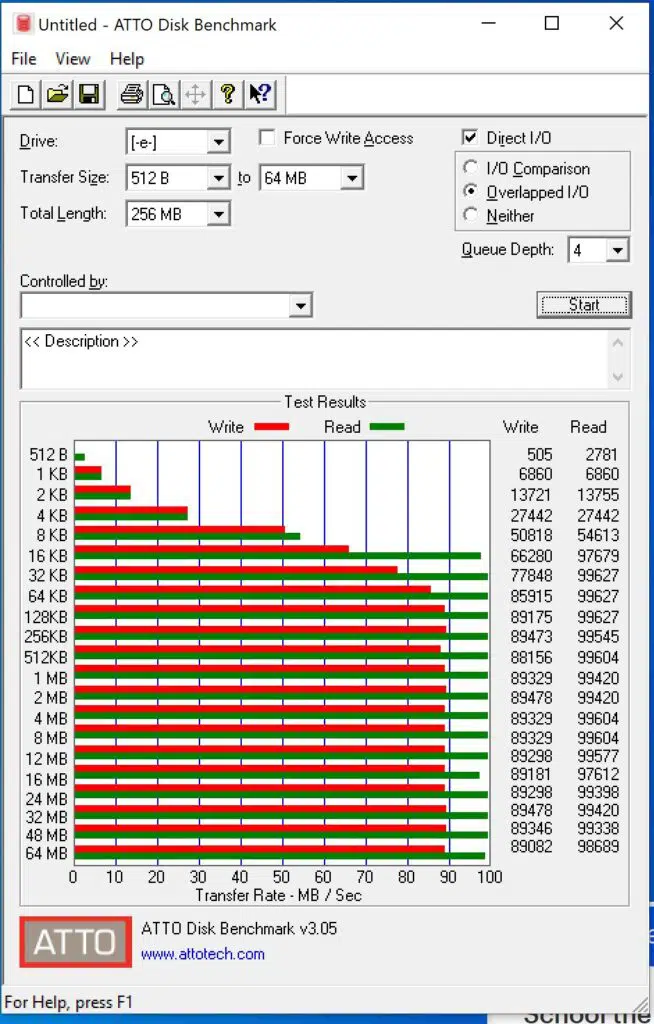This screenshot has width=654, height=1024.
Task: Click the Start button
Action: (x=583, y=305)
